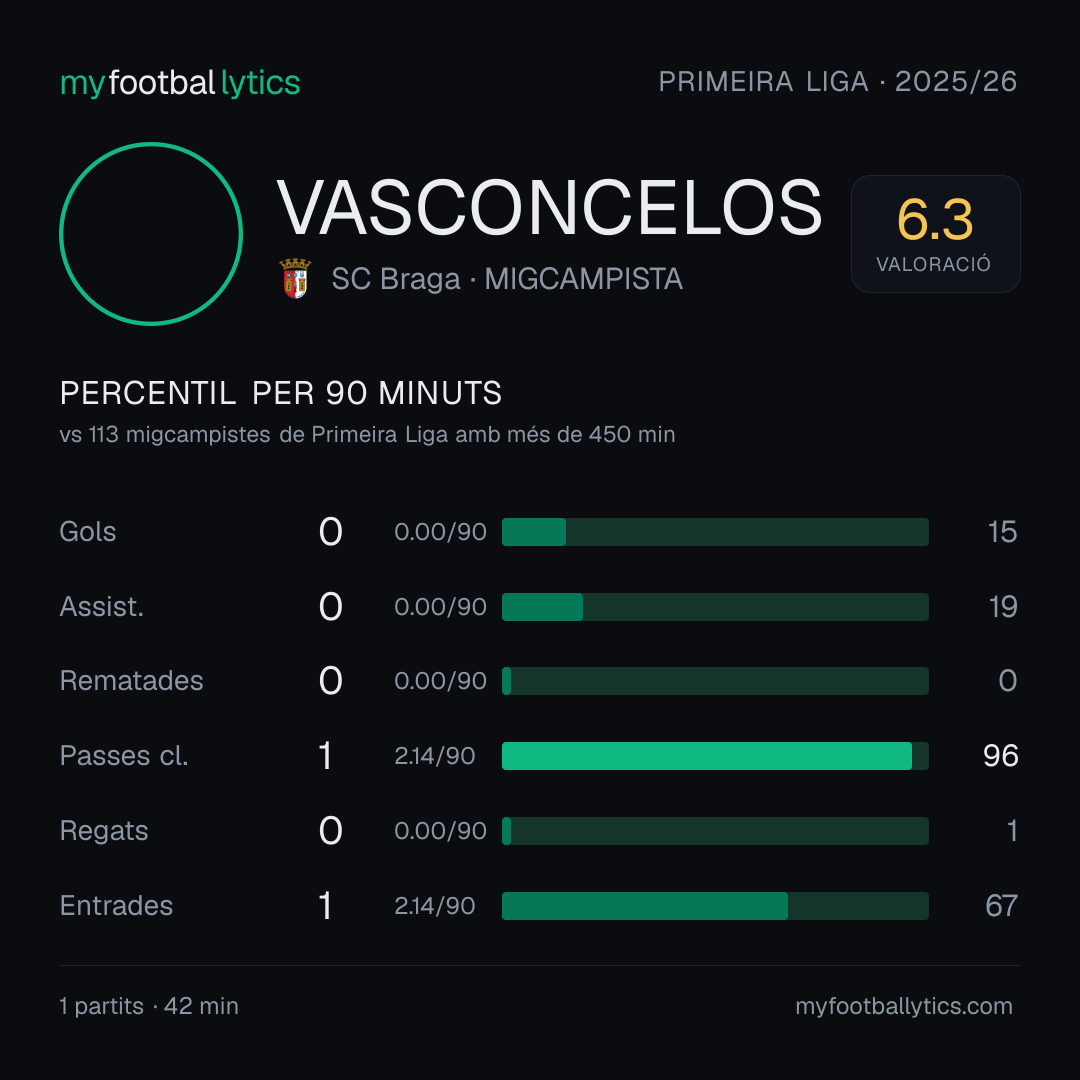Click the Primeira Liga 2025/26 label
The width and height of the screenshot is (1080, 1080).
[x=838, y=82]
